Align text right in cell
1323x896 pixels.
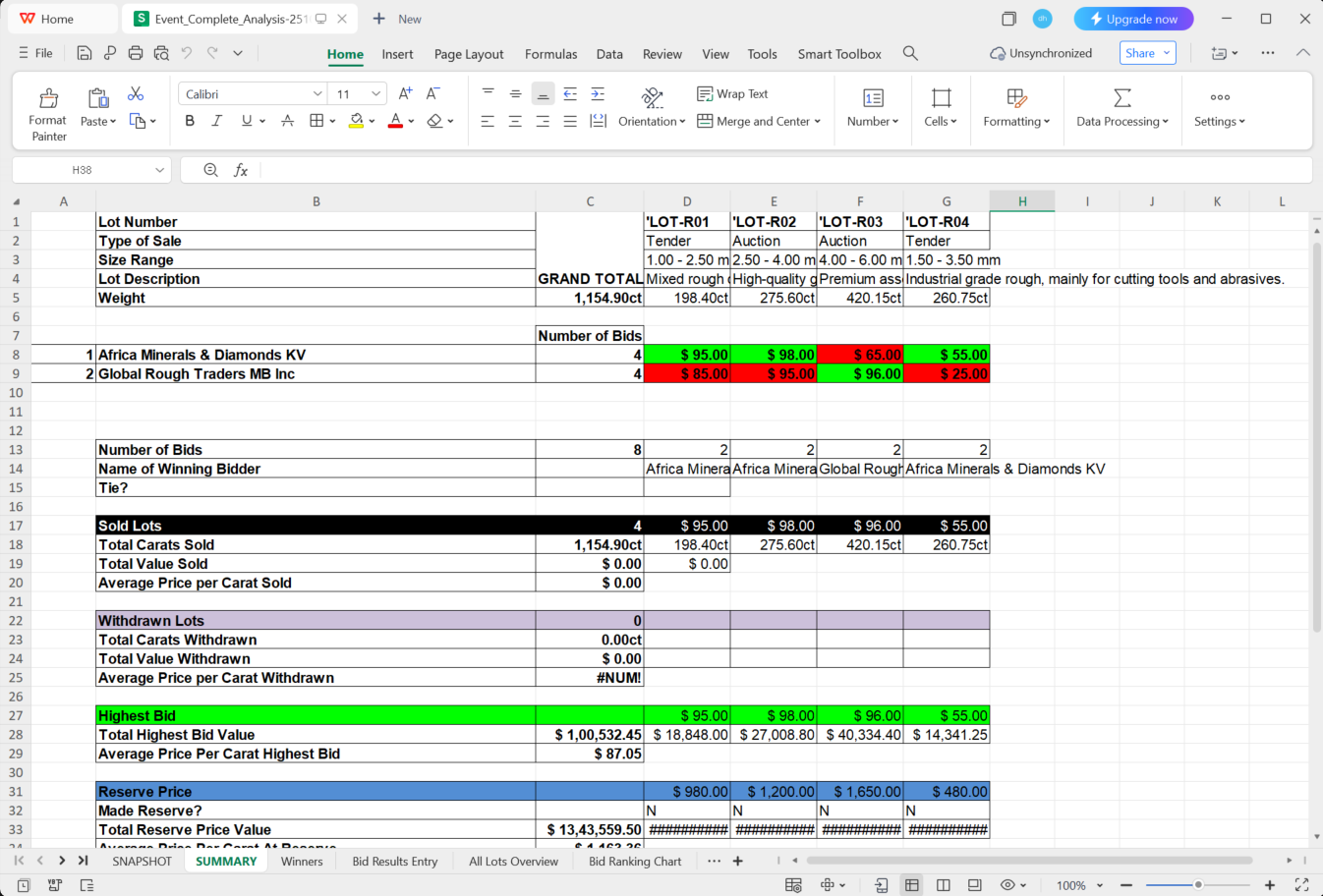543,121
